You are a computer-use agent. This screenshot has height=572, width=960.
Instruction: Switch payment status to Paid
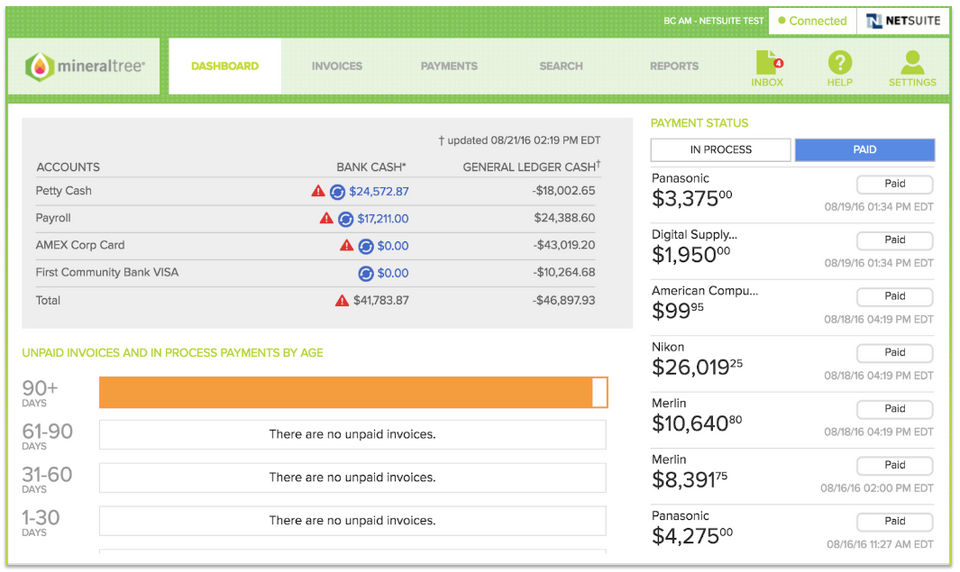[865, 150]
